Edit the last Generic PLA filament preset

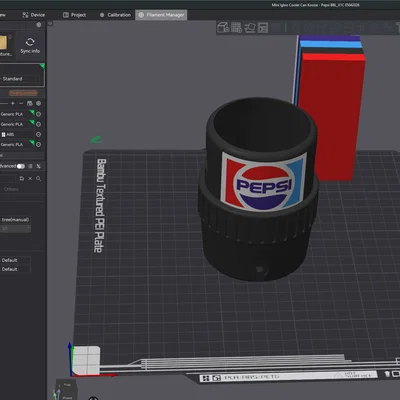pyautogui.click(x=39, y=145)
